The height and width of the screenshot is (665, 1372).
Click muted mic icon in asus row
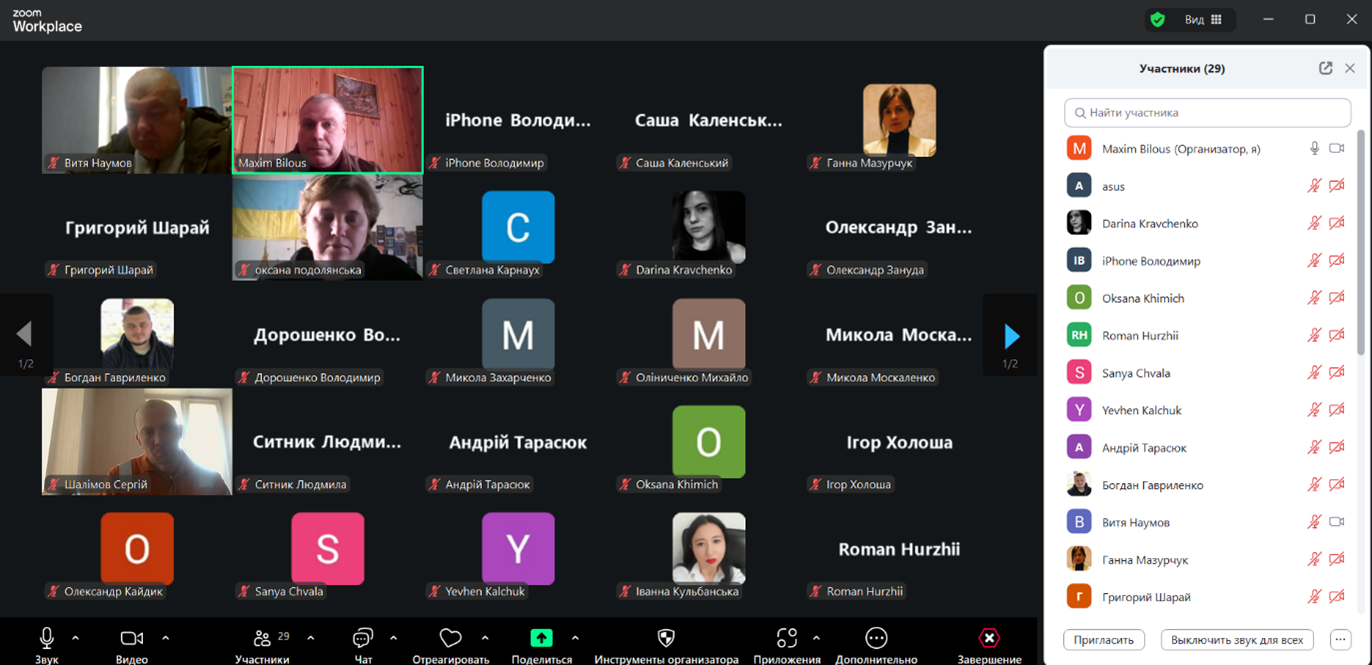point(1315,186)
